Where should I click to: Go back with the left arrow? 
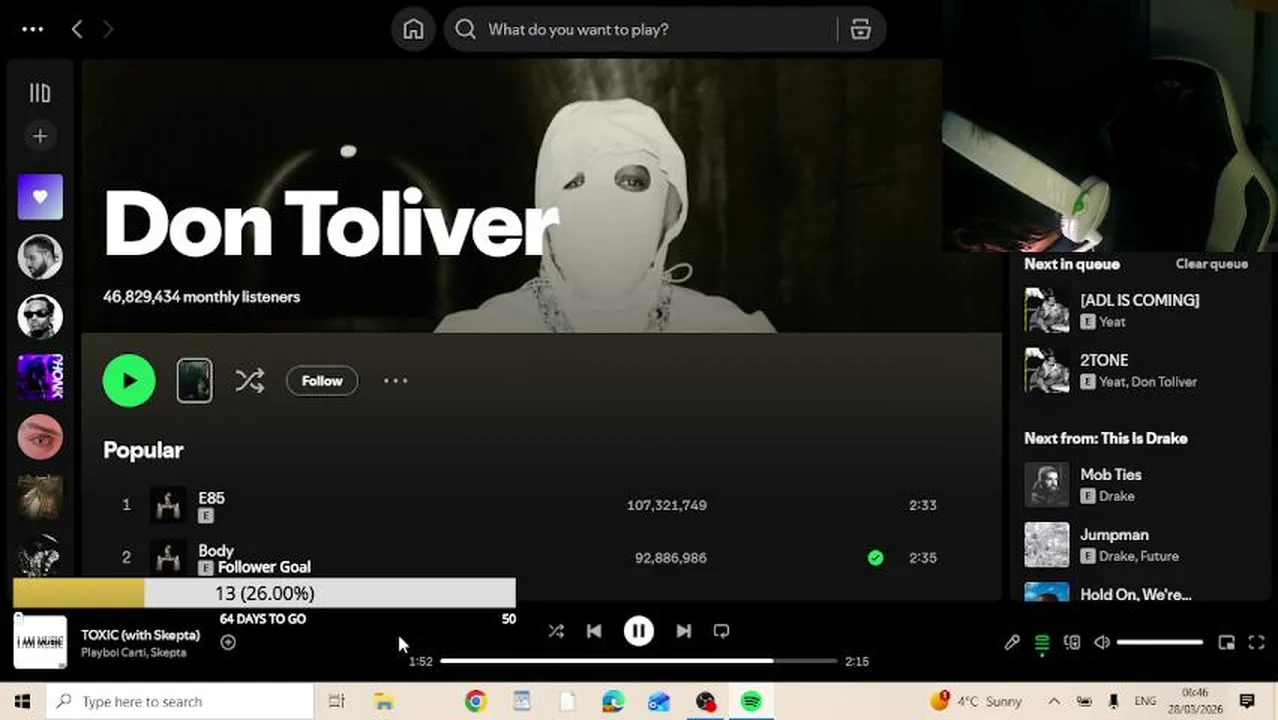77,29
